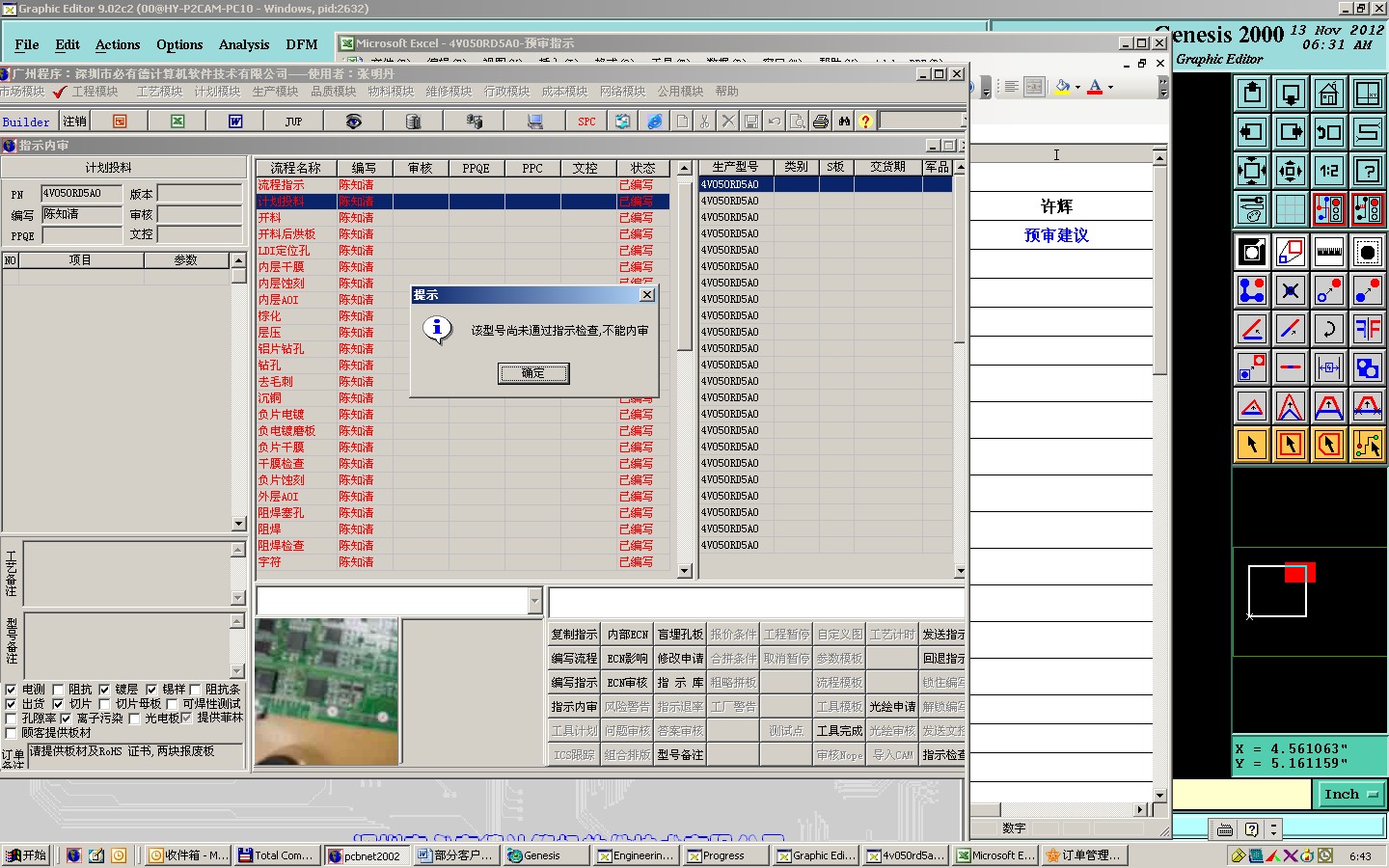This screenshot has width=1389, height=868.
Task: Enable the 孔隙率 checkbox
Action: click(11, 719)
